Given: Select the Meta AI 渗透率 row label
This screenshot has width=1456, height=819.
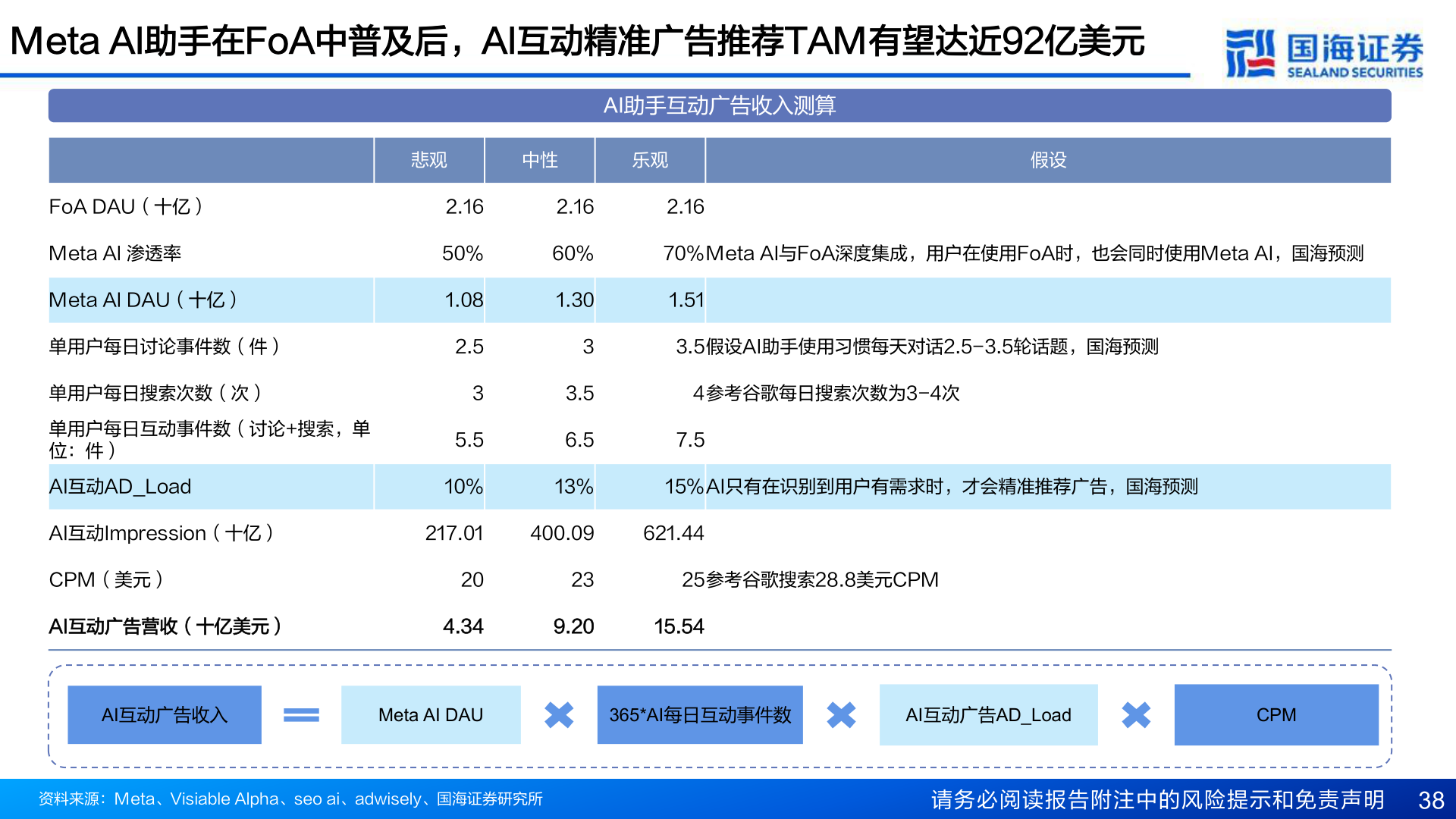Looking at the screenshot, I should (115, 253).
